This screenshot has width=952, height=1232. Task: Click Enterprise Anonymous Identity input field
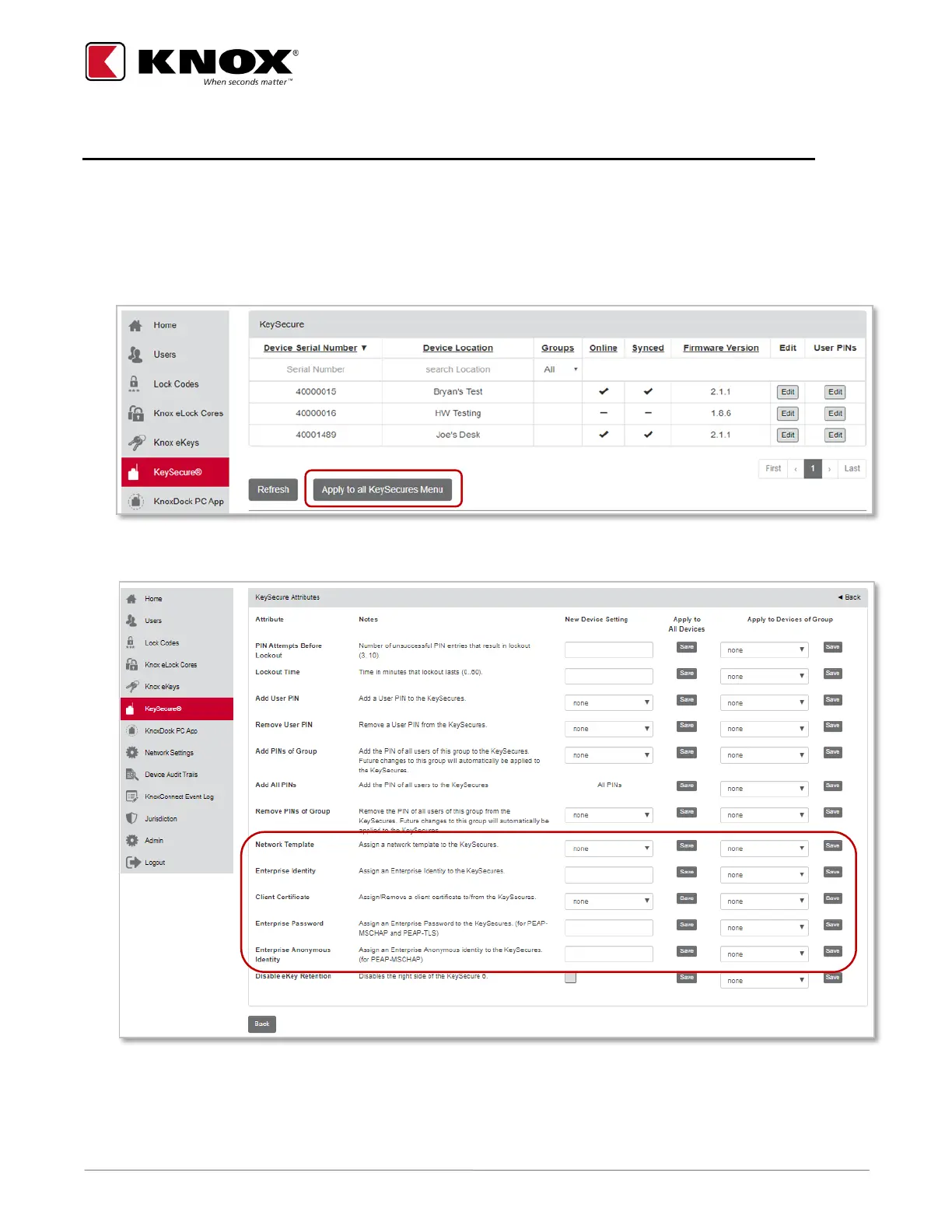pos(609,954)
